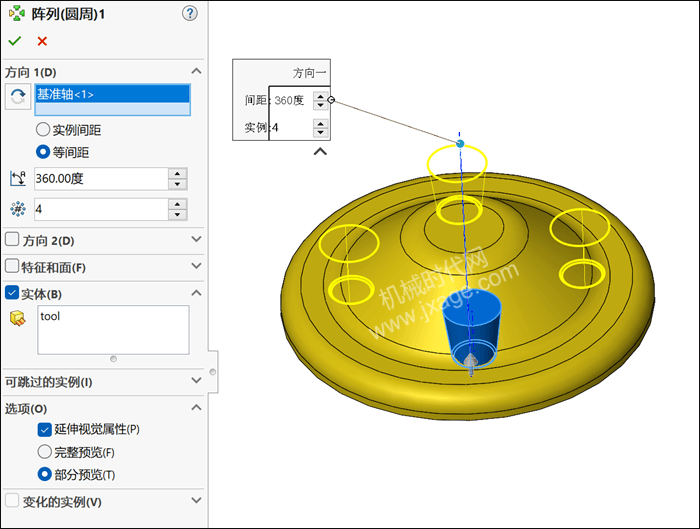Click the 方向一 callout header
Screen dimensions: 700x529
[x=309, y=73]
